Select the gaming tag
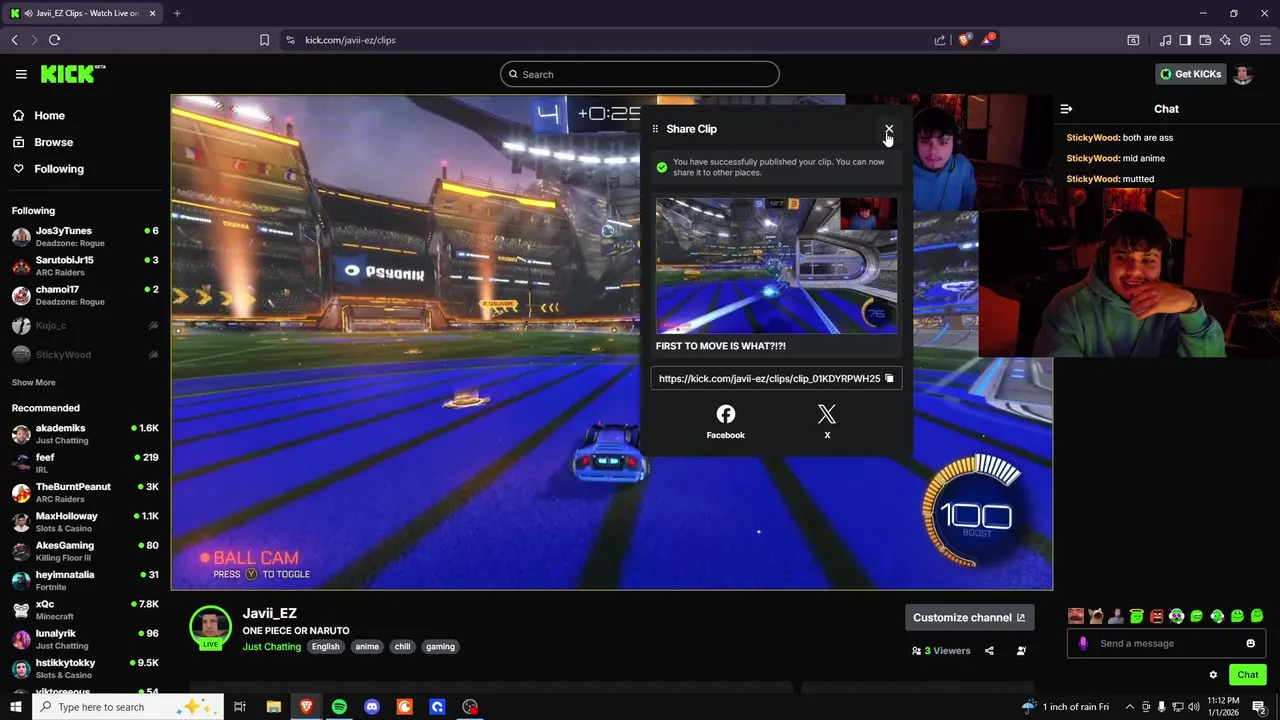Viewport: 1280px width, 720px height. point(440,647)
